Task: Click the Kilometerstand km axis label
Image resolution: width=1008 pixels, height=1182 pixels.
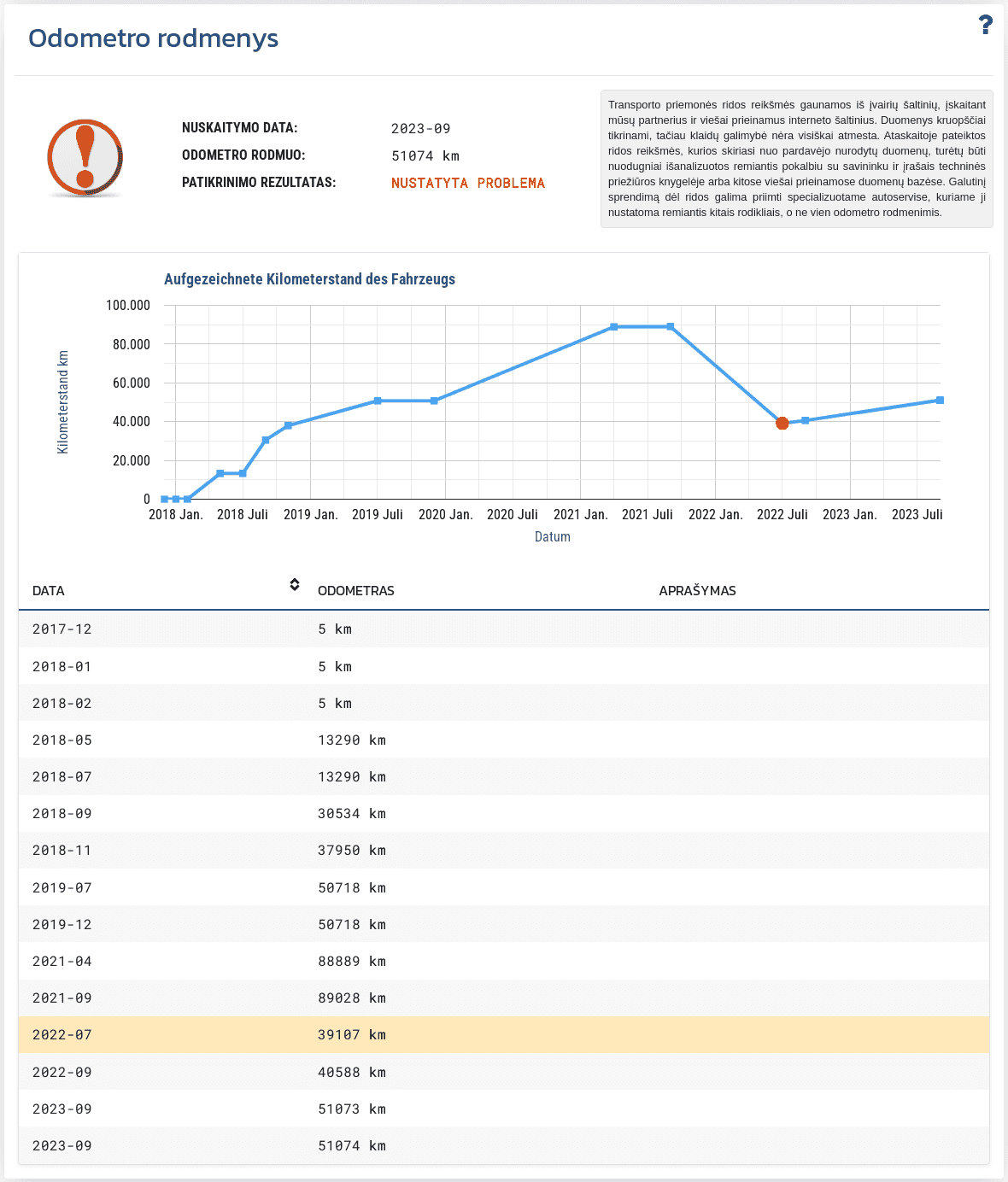Action: (62, 401)
